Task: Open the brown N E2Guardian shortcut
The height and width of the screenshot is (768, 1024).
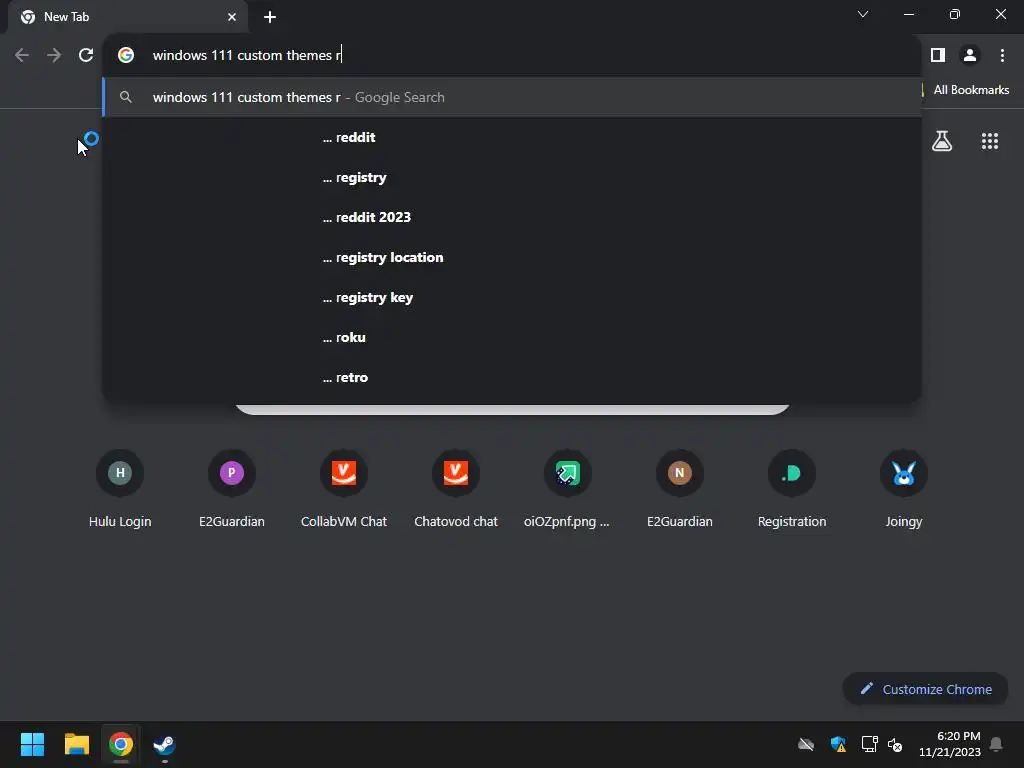Action: pos(680,490)
